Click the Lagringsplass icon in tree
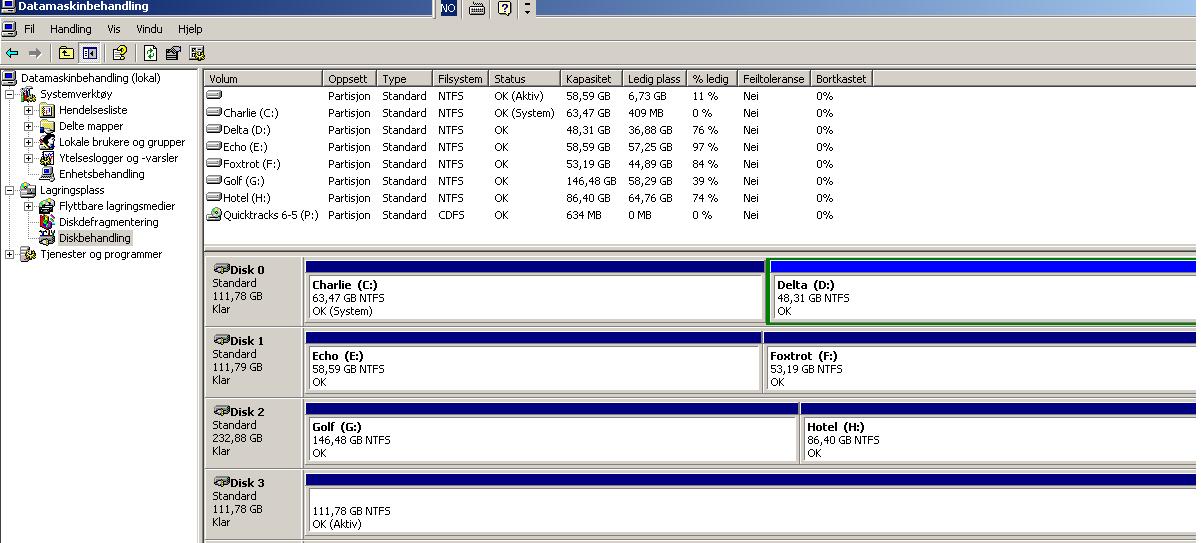This screenshot has height=543, width=1202. pos(28,190)
